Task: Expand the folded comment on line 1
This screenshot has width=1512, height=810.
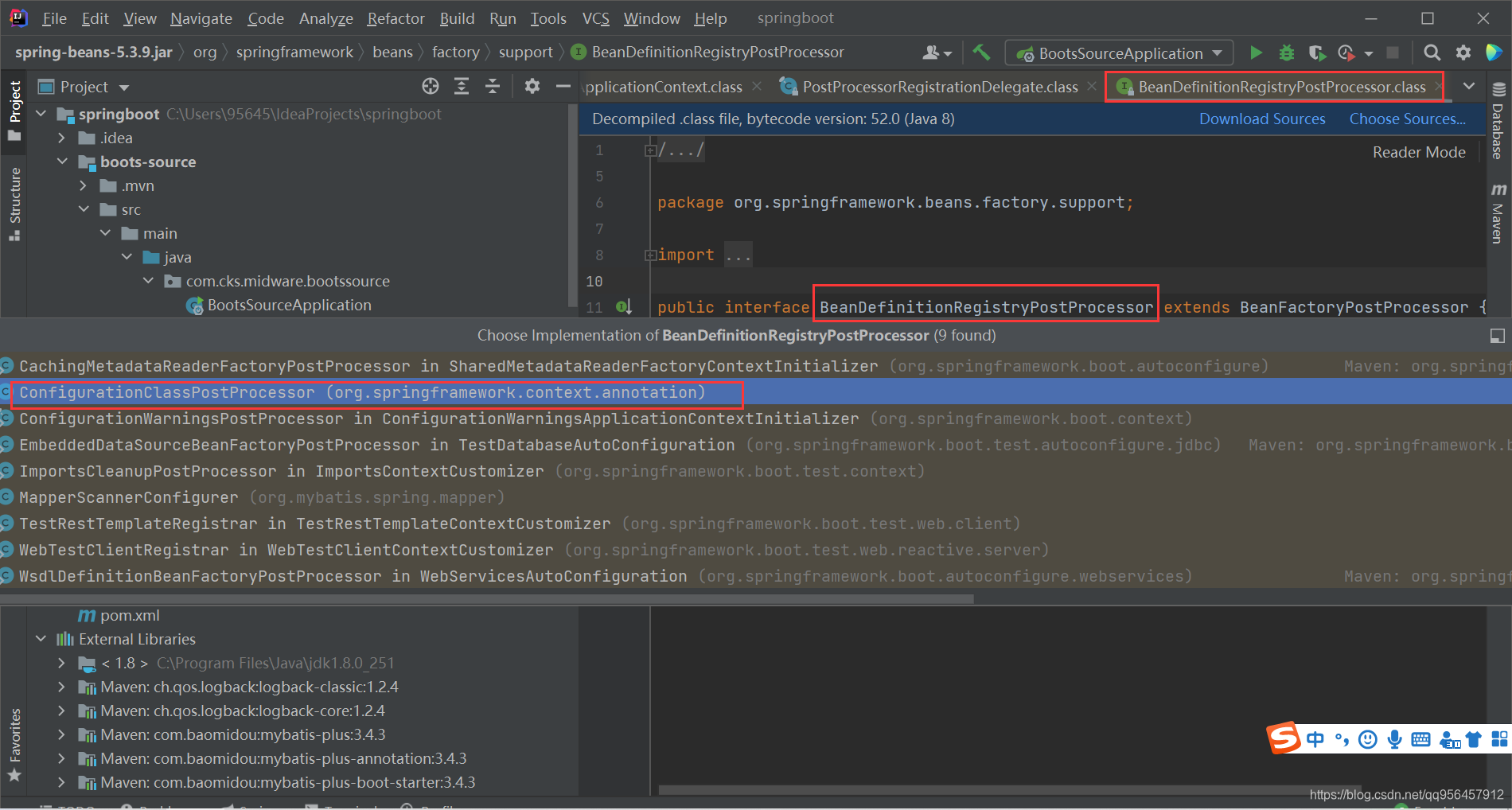Action: [x=650, y=150]
